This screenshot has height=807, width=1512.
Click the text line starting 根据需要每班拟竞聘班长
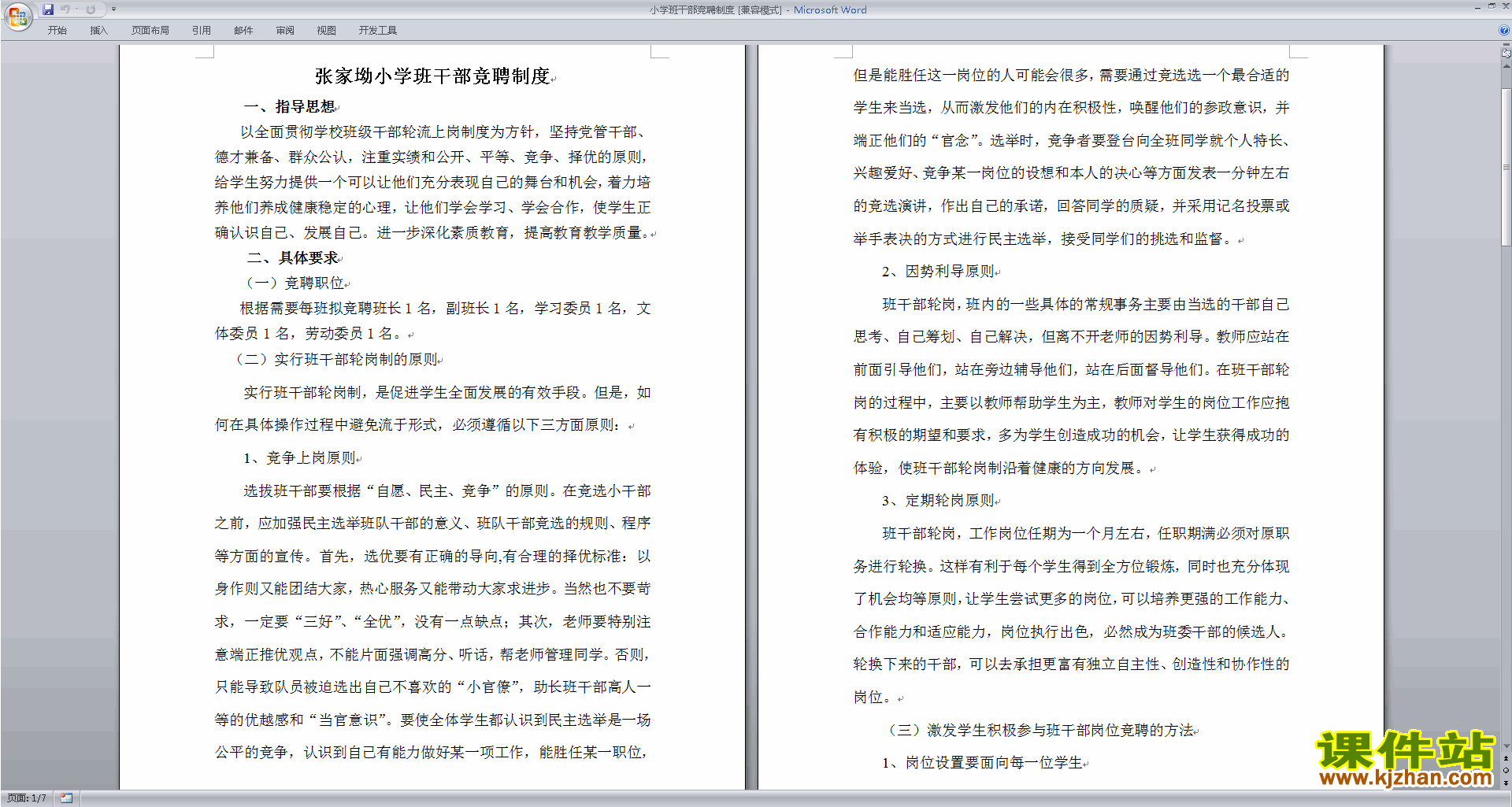coord(446,309)
